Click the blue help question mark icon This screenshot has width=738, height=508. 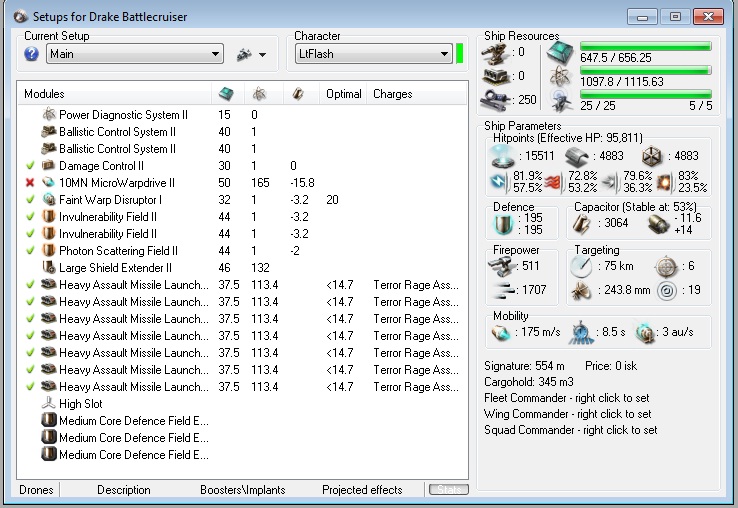(x=32, y=54)
